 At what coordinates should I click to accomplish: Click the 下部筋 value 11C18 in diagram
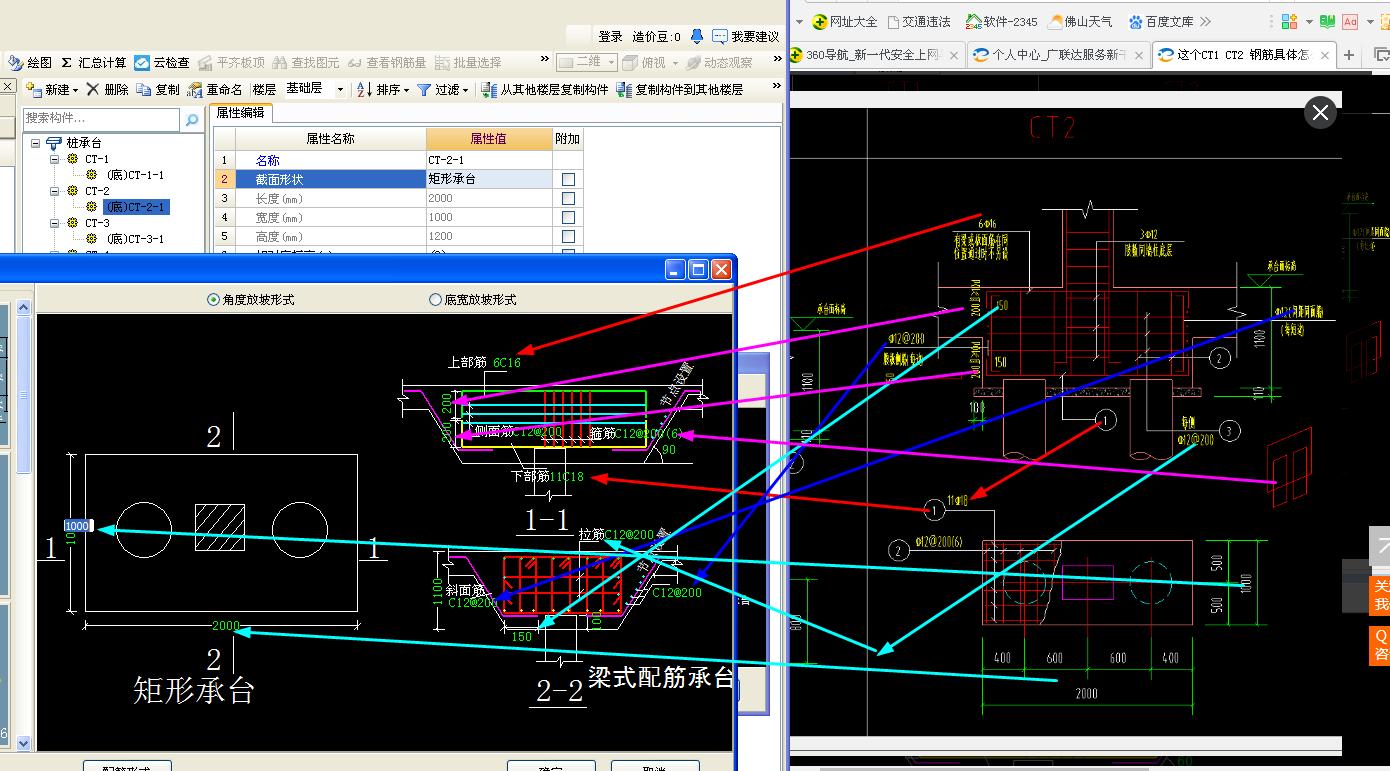click(x=566, y=477)
